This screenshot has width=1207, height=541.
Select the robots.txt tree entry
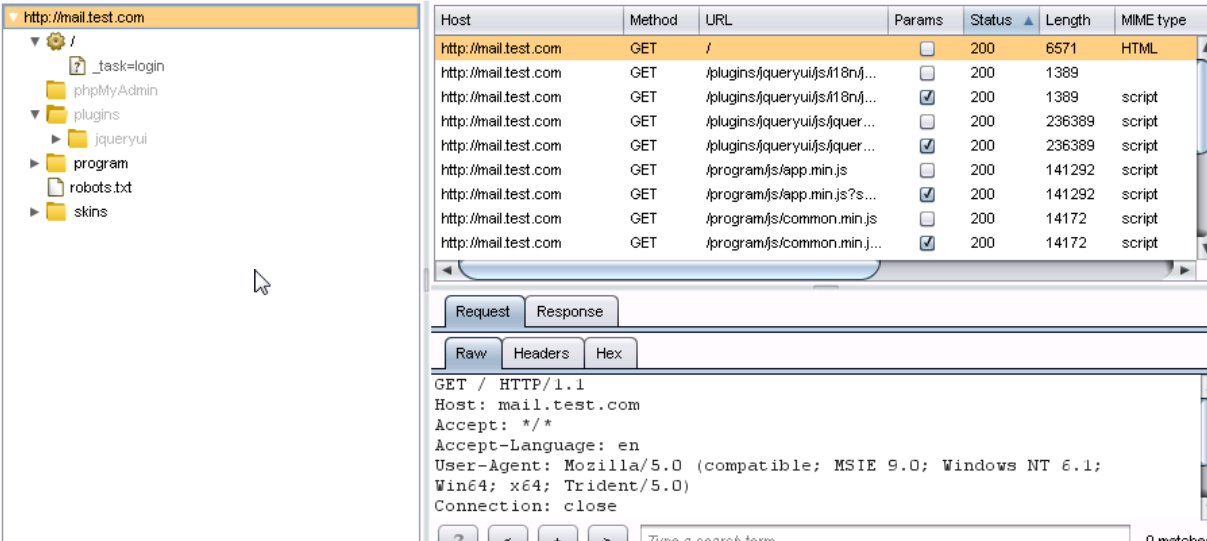coord(101,187)
